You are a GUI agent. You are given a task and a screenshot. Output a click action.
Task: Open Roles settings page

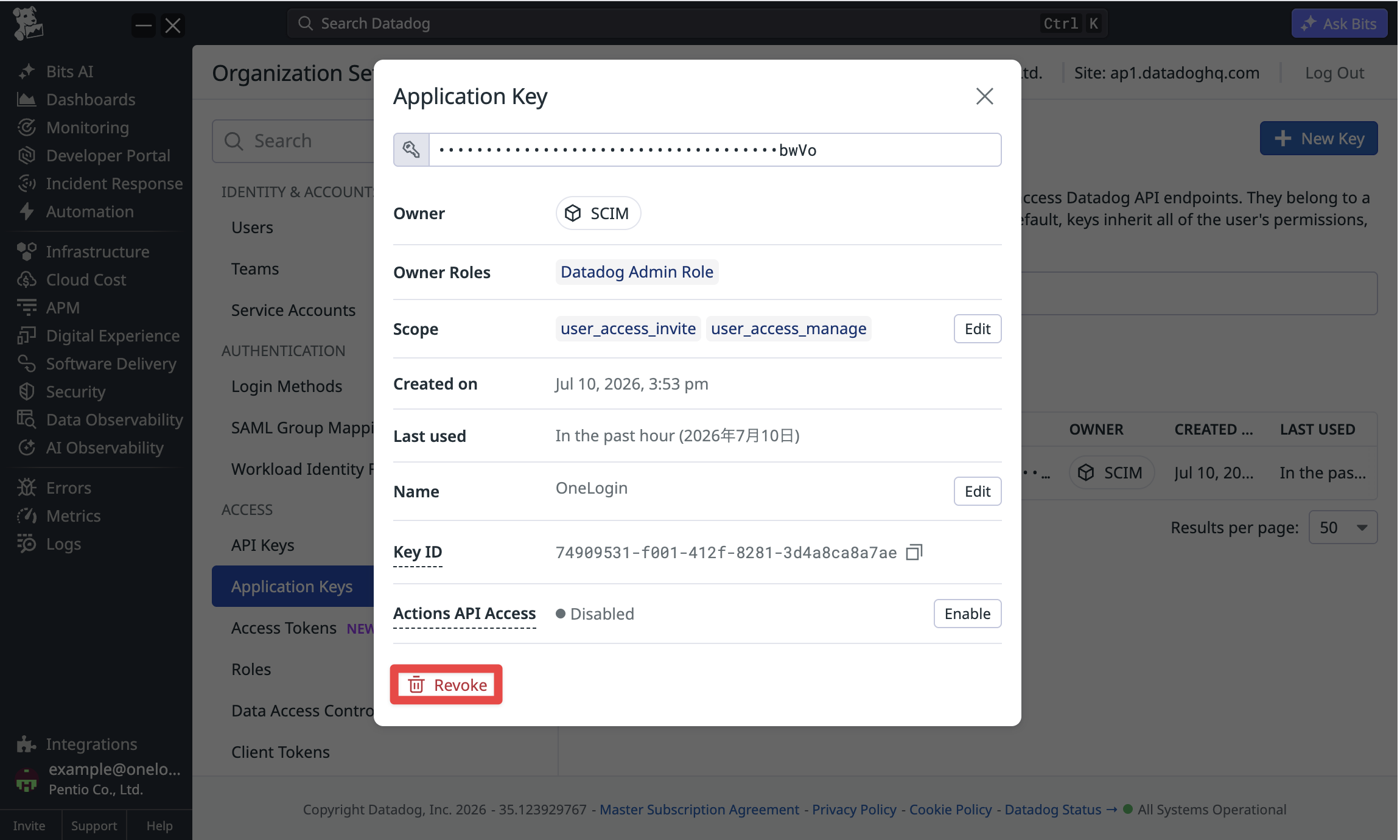click(251, 669)
